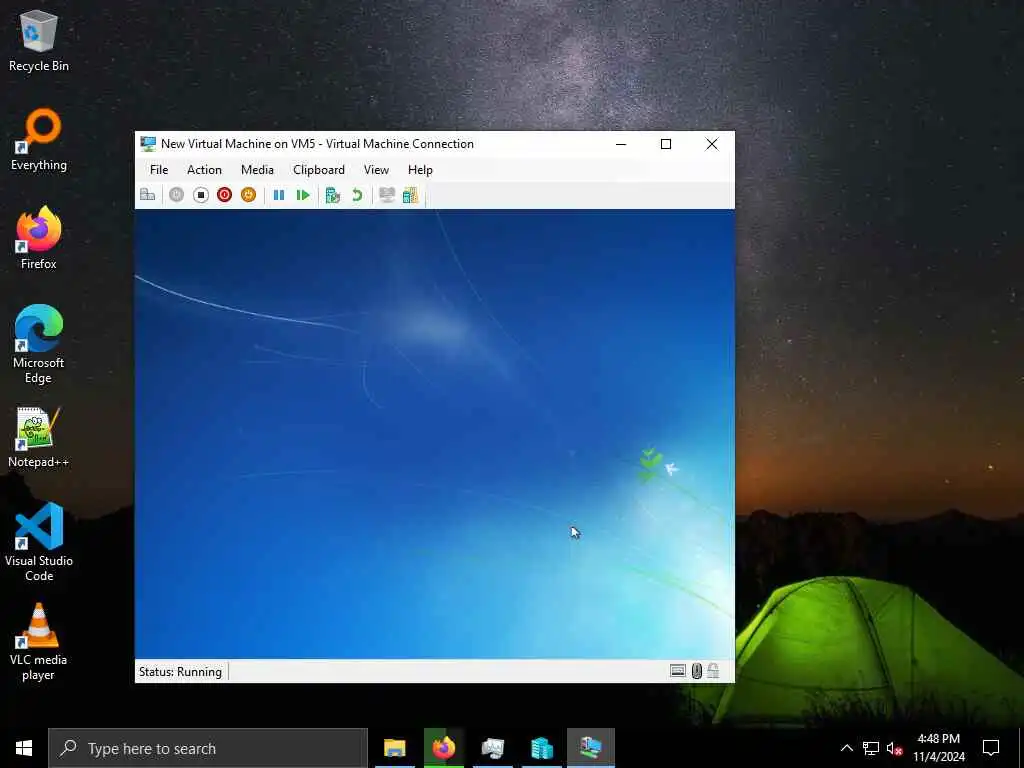The width and height of the screenshot is (1024, 768).
Task: Open the notification center
Action: click(x=991, y=748)
